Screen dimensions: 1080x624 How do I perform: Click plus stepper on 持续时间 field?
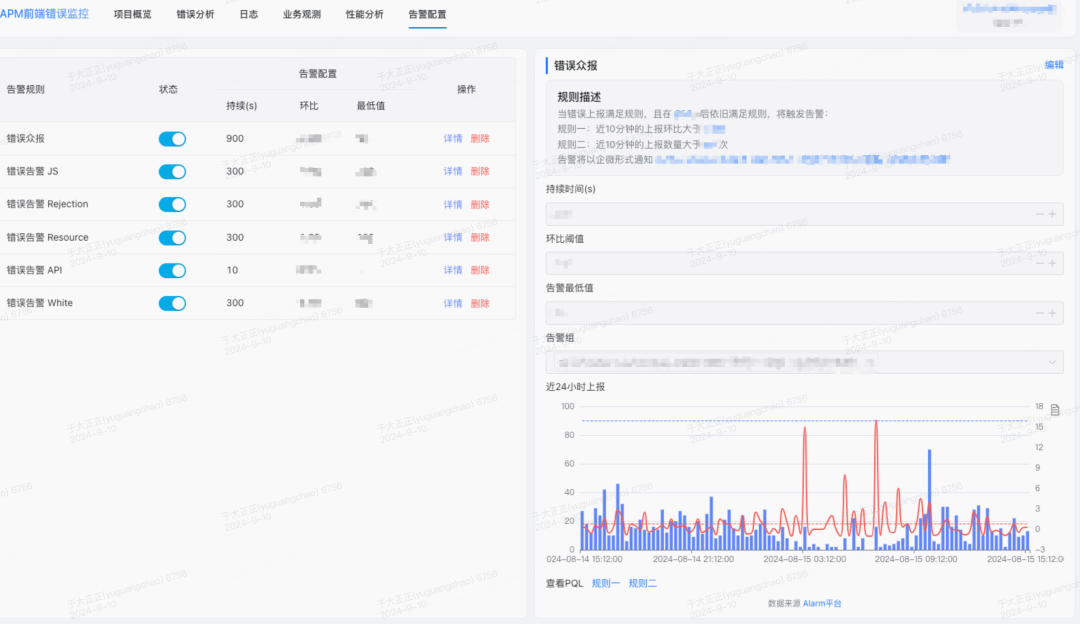(1052, 214)
